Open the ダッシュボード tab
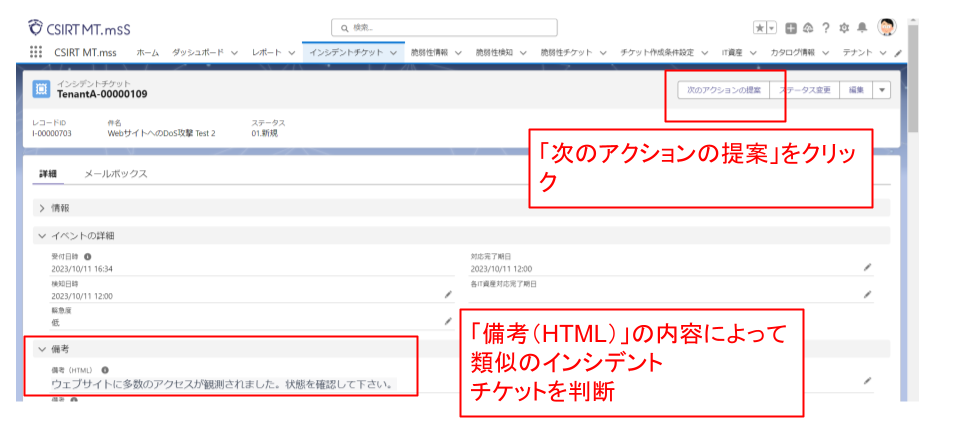This screenshot has width=960, height=428. [x=198, y=53]
